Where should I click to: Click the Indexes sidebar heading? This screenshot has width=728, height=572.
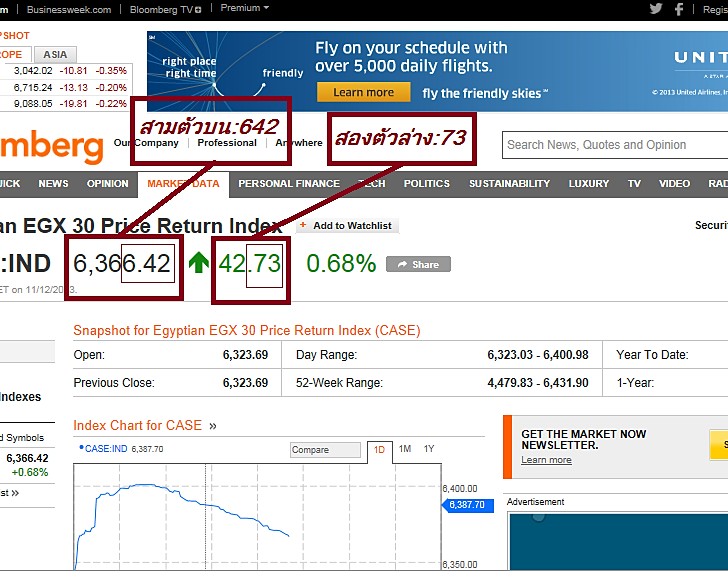[x=20, y=397]
